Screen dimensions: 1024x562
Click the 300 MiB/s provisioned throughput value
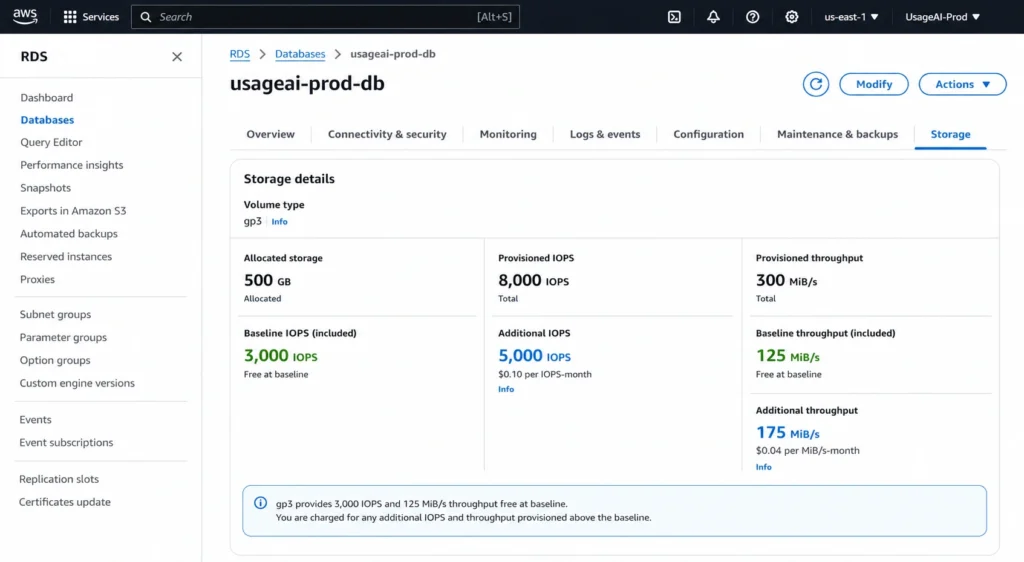click(x=786, y=281)
